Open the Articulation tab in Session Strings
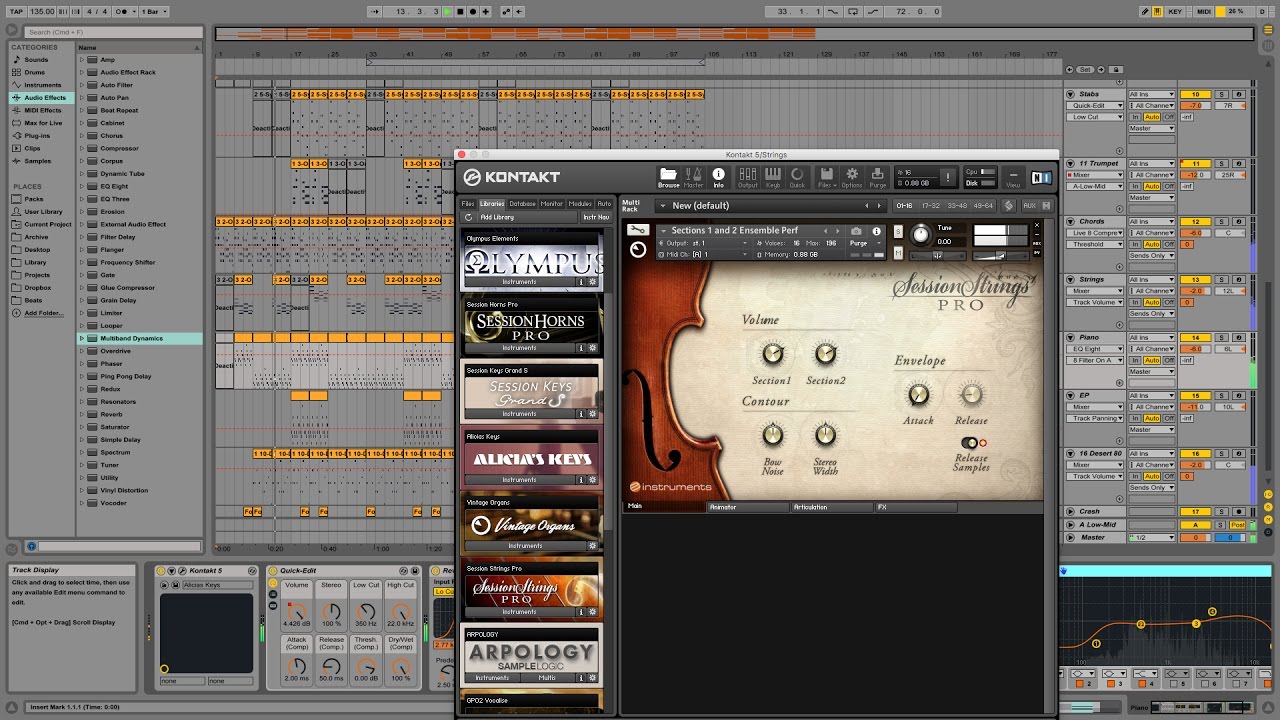This screenshot has height=720, width=1280. point(832,507)
